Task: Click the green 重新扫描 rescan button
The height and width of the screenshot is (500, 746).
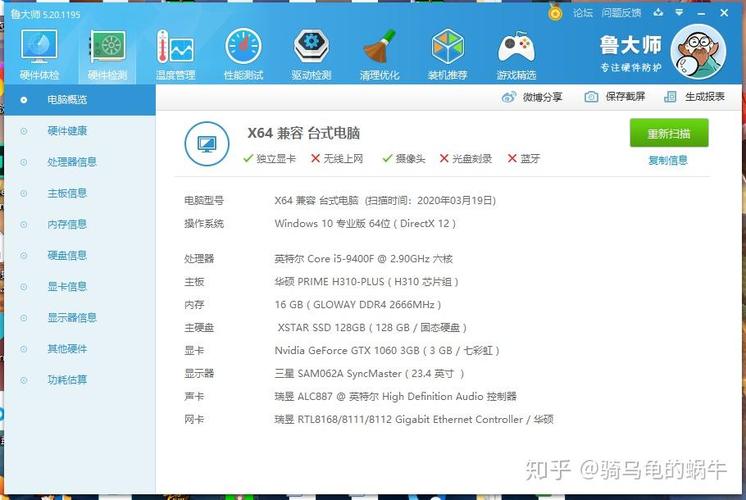Action: [669, 133]
